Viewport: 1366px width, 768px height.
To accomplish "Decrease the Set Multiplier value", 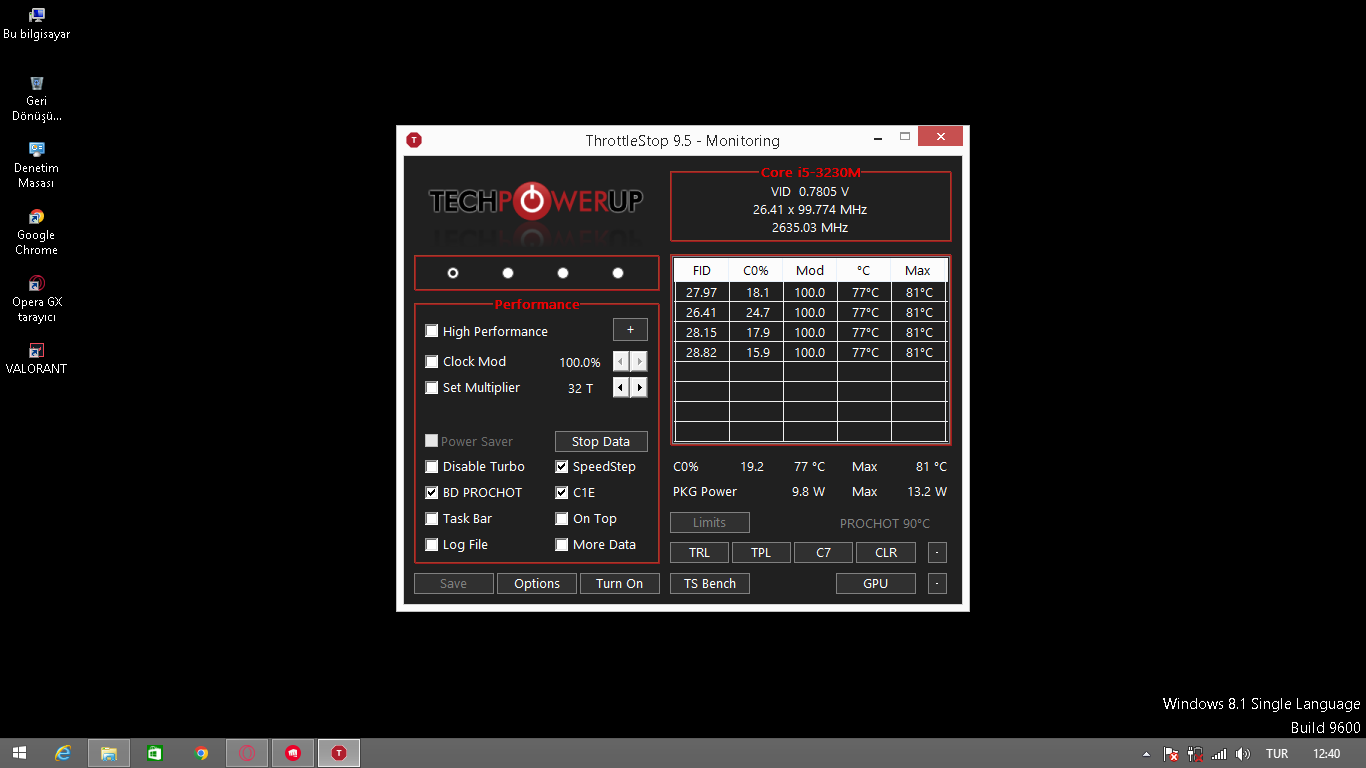I will [621, 387].
